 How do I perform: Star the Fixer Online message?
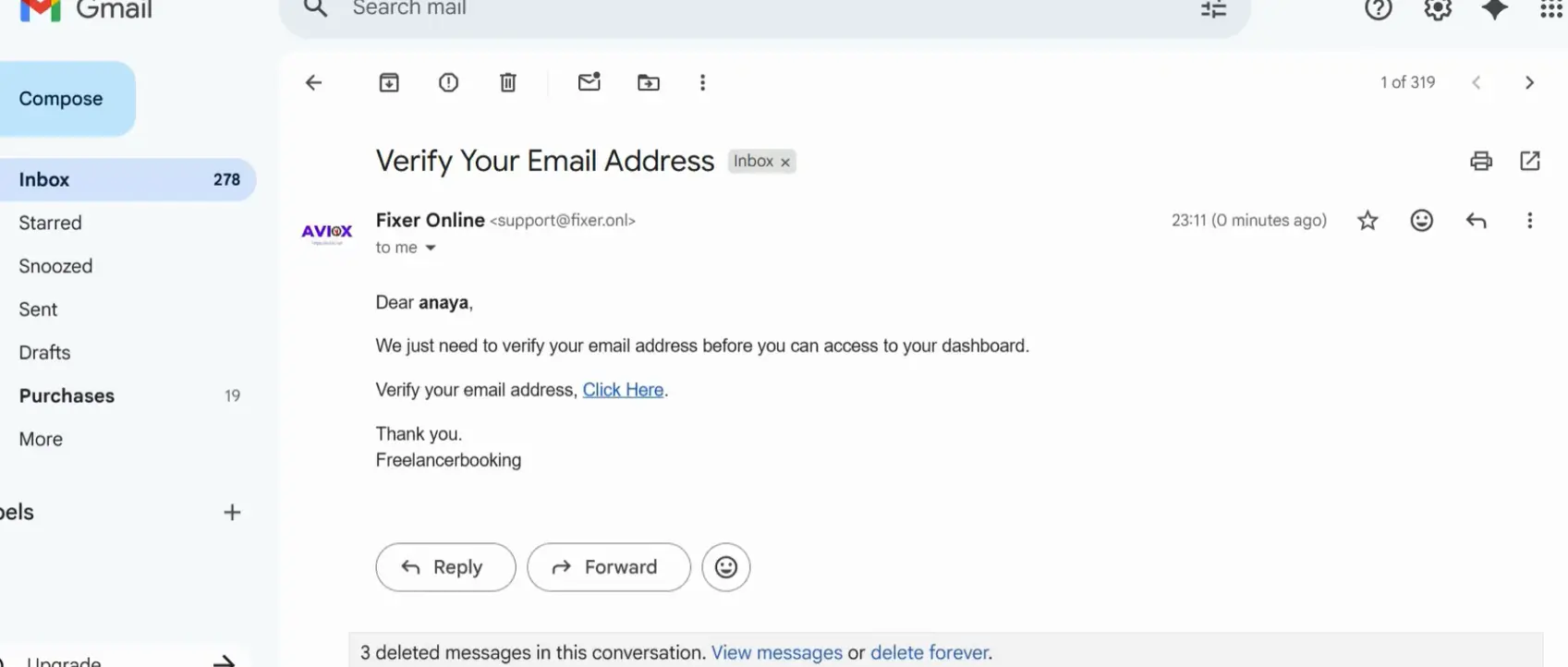click(x=1367, y=221)
